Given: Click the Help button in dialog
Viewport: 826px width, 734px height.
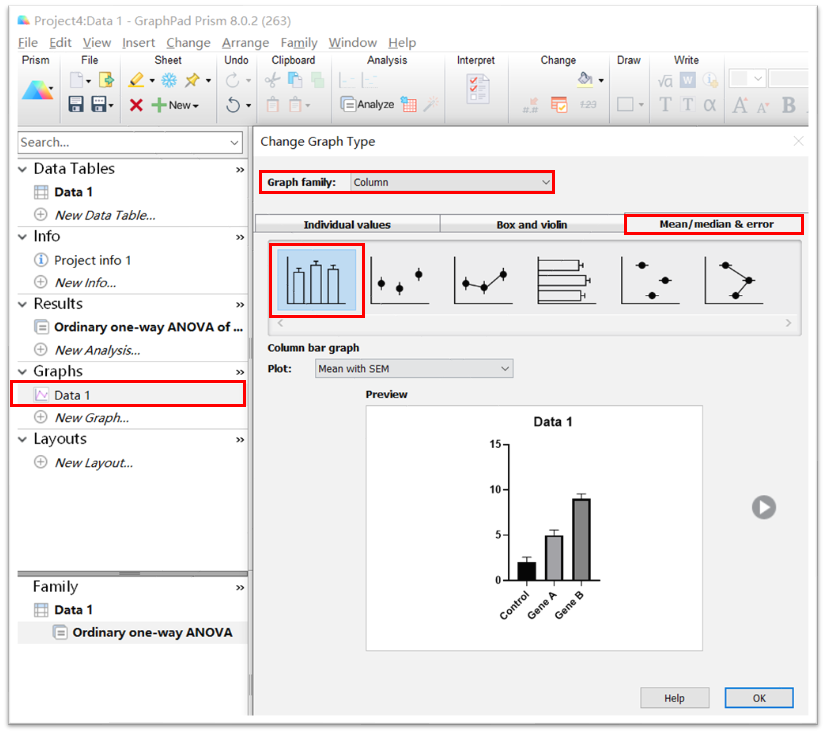Looking at the screenshot, I should coord(674,698).
